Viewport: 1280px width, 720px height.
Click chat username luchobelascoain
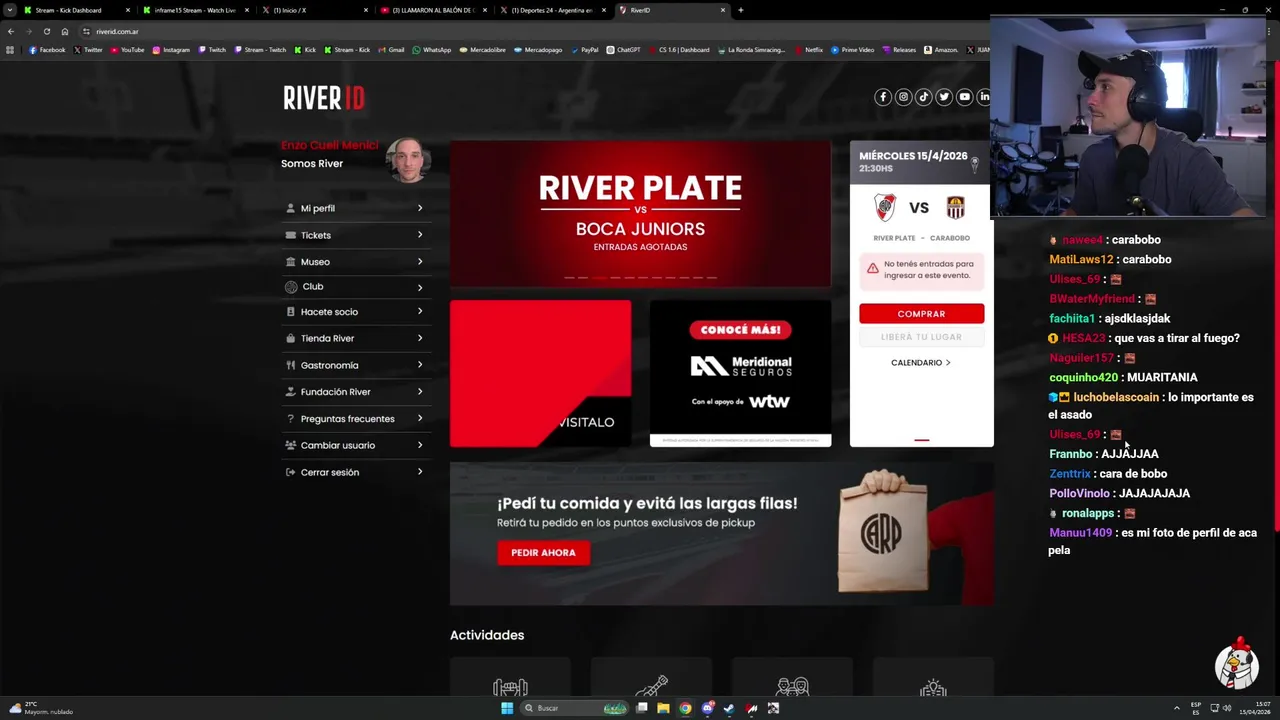click(1116, 397)
